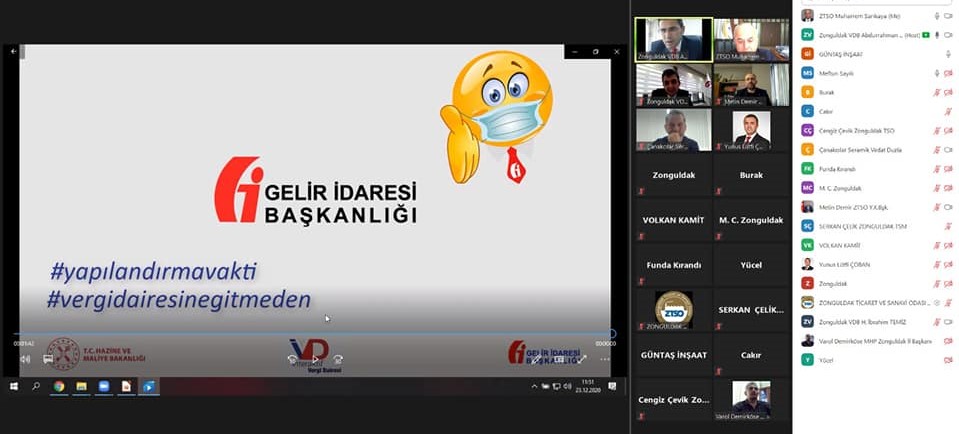
Task: Open File Explorer from the taskbar
Action: 81,386
